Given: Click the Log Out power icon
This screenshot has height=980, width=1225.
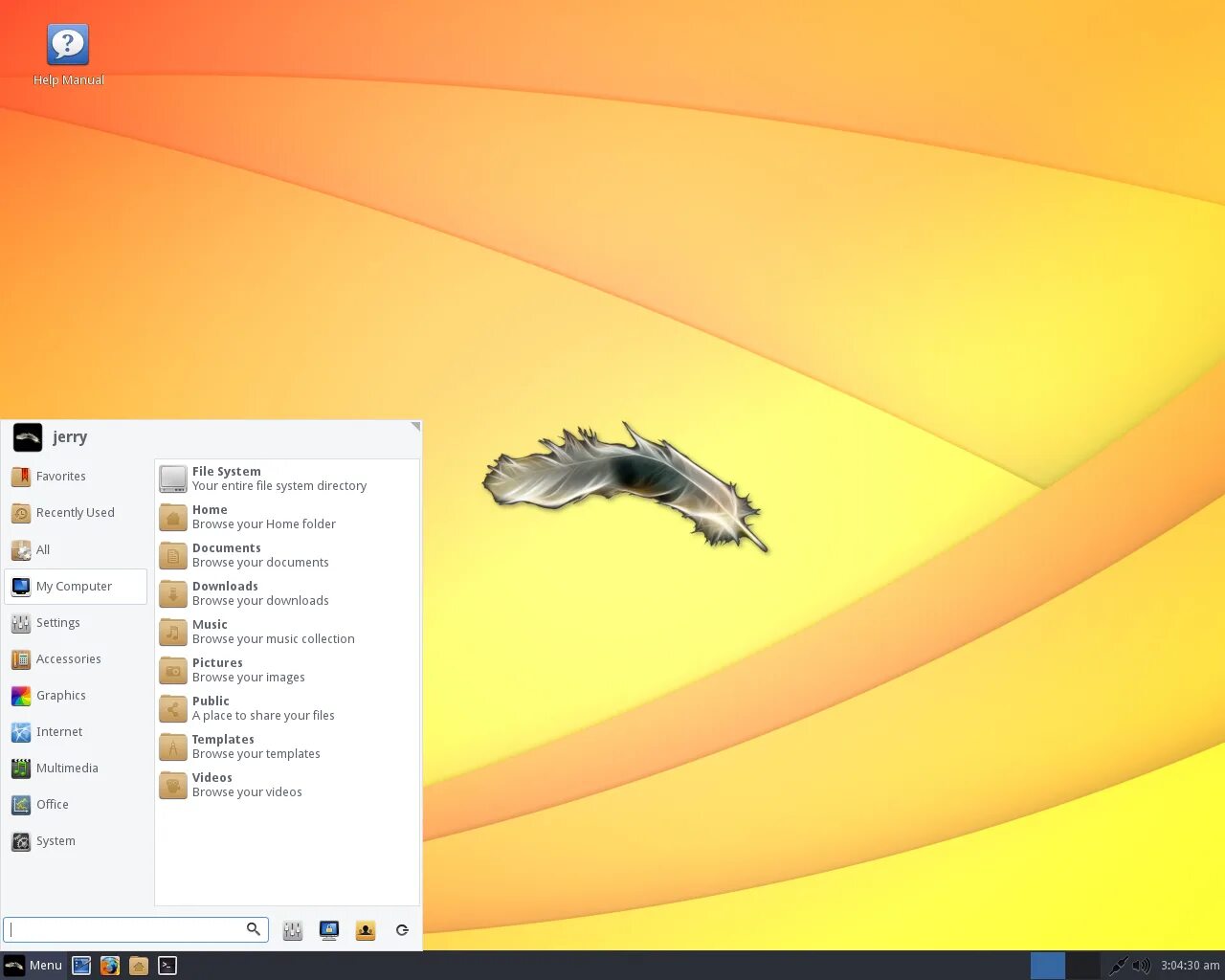Looking at the screenshot, I should coord(402,929).
